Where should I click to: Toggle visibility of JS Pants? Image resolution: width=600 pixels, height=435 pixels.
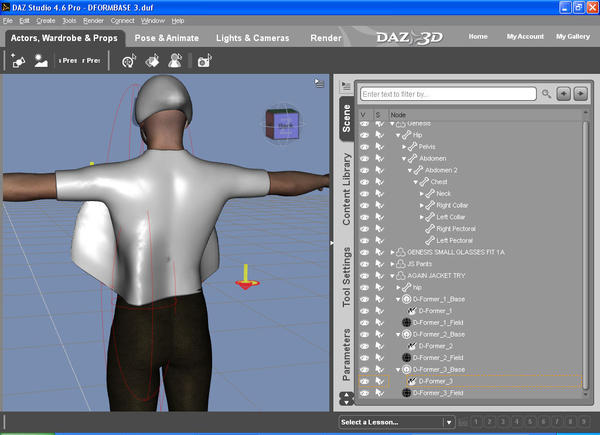tap(365, 264)
